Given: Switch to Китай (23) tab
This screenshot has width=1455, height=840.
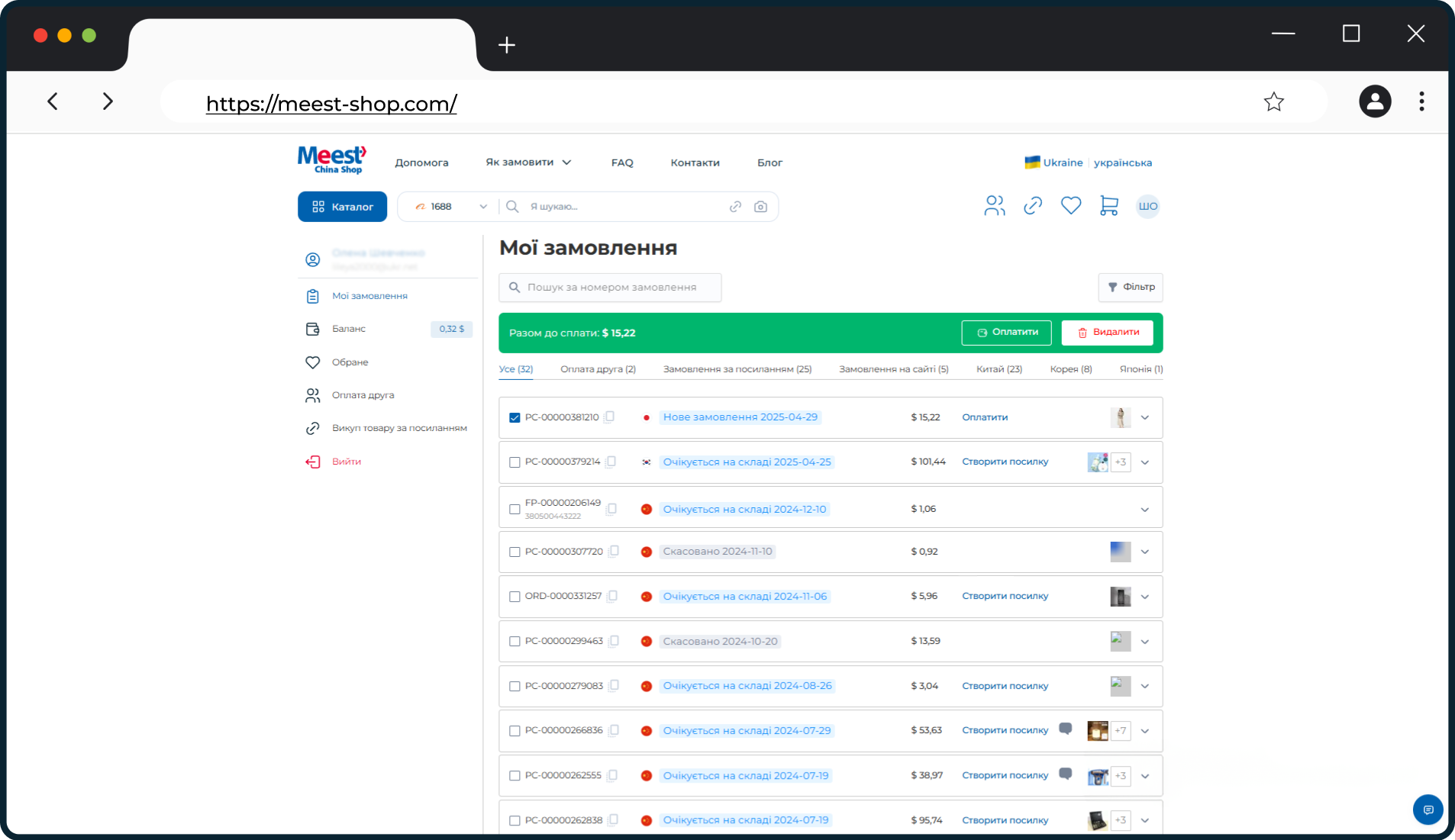Looking at the screenshot, I should tap(999, 369).
